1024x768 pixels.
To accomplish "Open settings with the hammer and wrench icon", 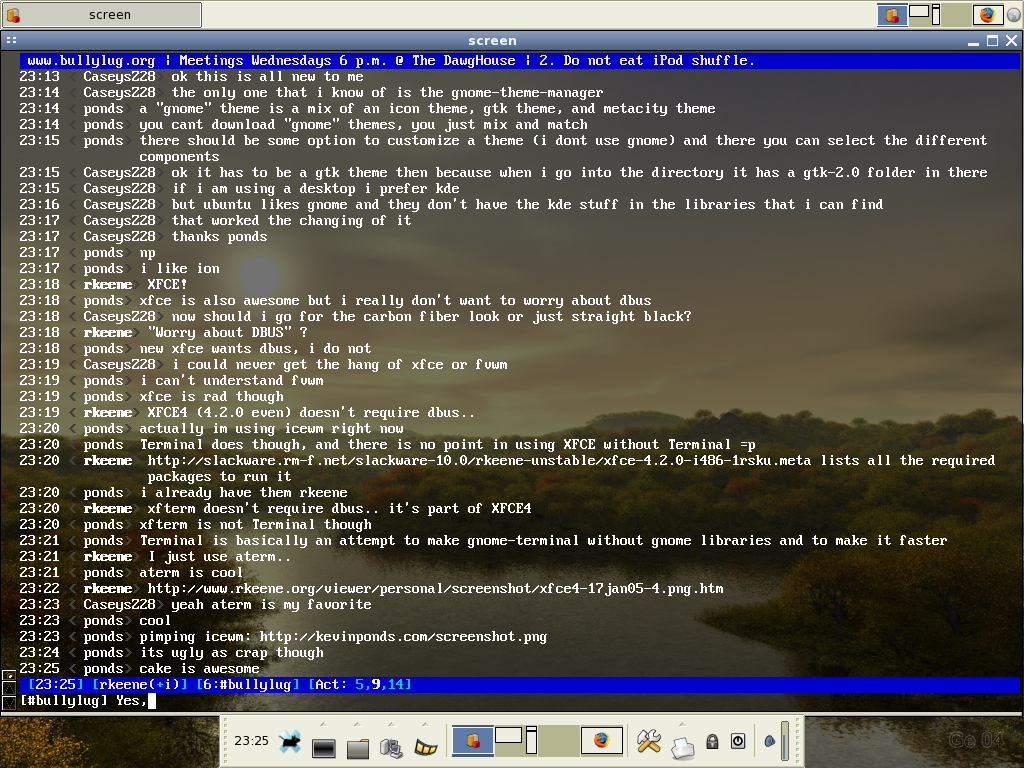I will 648,741.
